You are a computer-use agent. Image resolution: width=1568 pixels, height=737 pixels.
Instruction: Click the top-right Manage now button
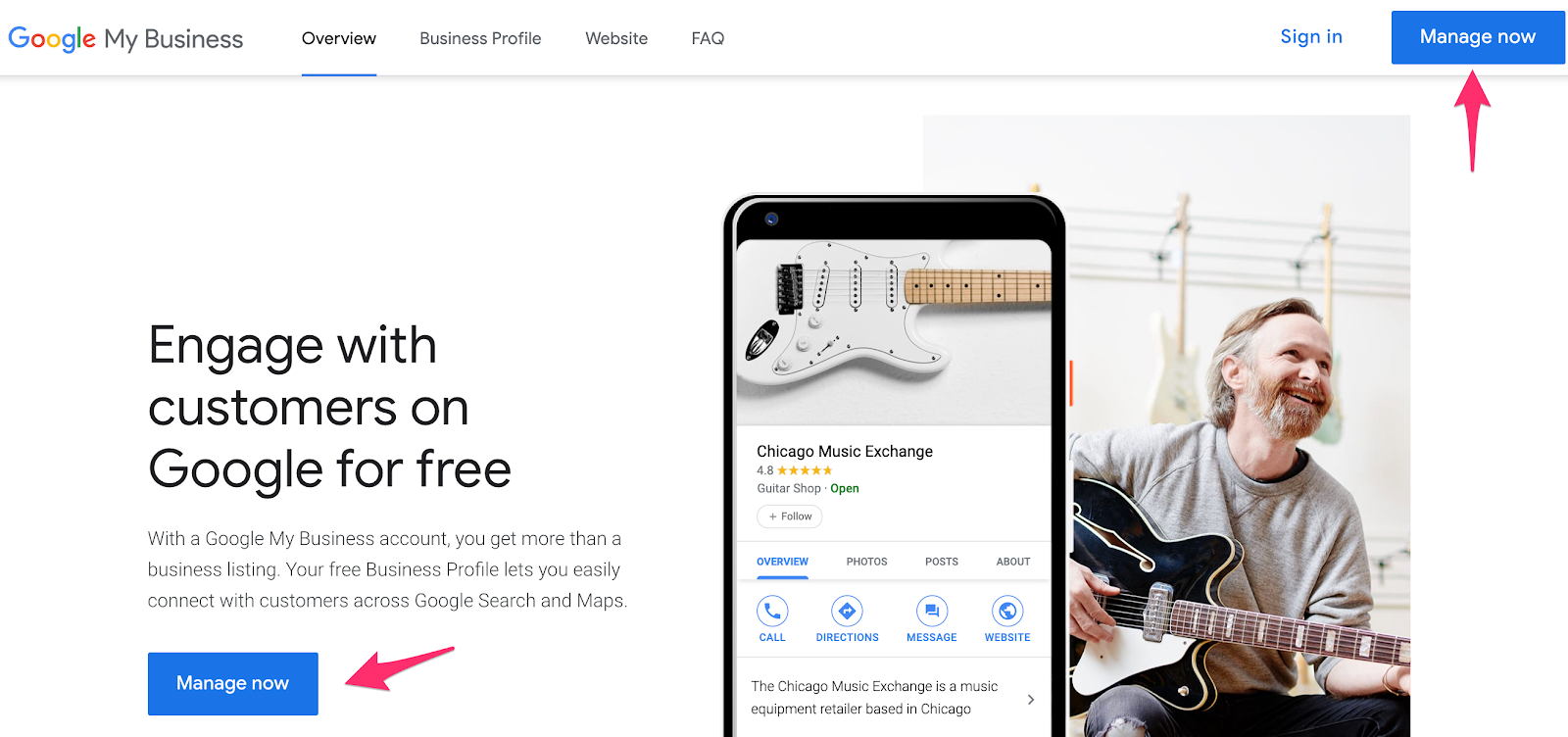coord(1478,37)
